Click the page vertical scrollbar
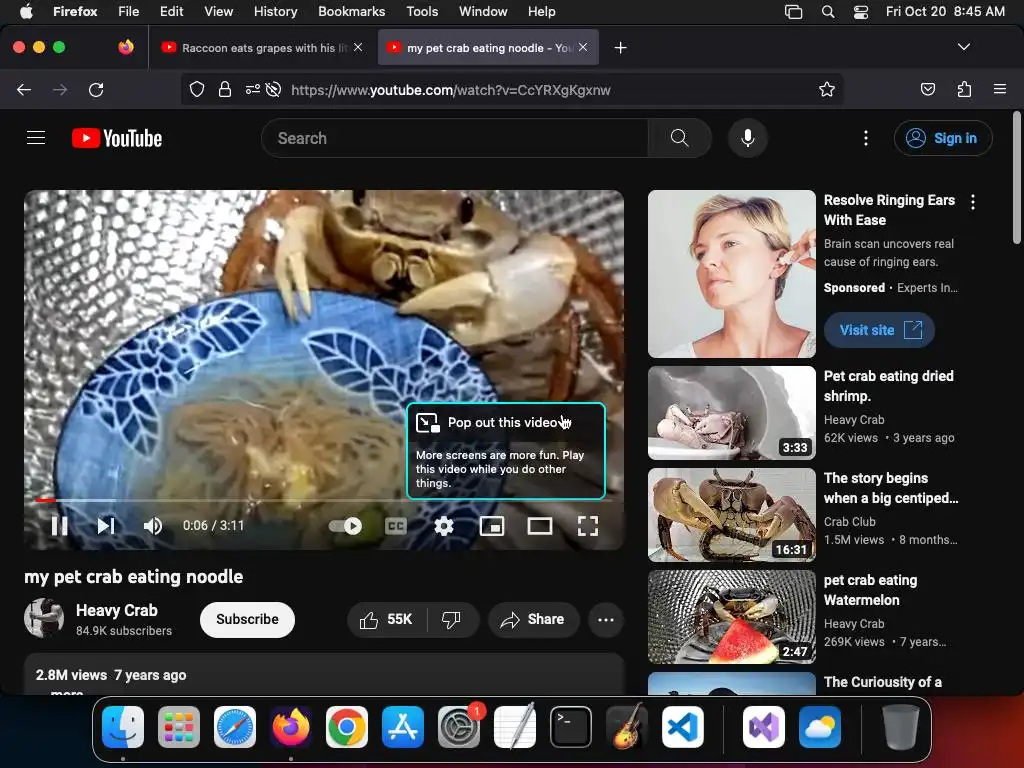 point(1017,178)
